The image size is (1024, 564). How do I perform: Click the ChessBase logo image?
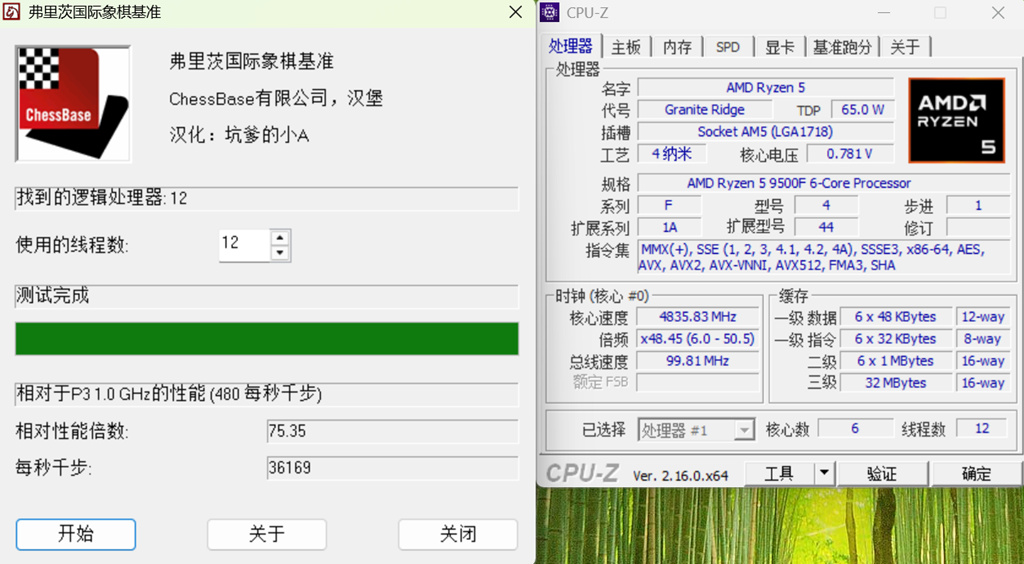pos(73,104)
